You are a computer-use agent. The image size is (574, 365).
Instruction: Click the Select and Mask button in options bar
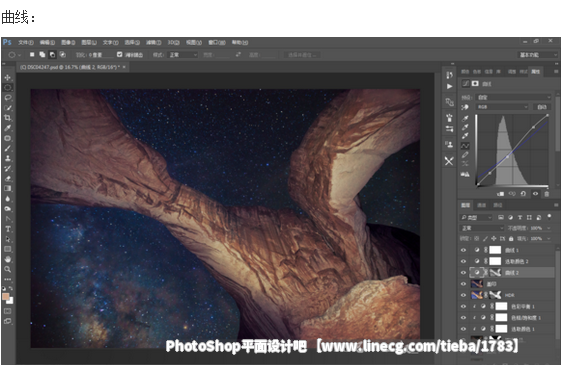(303, 55)
